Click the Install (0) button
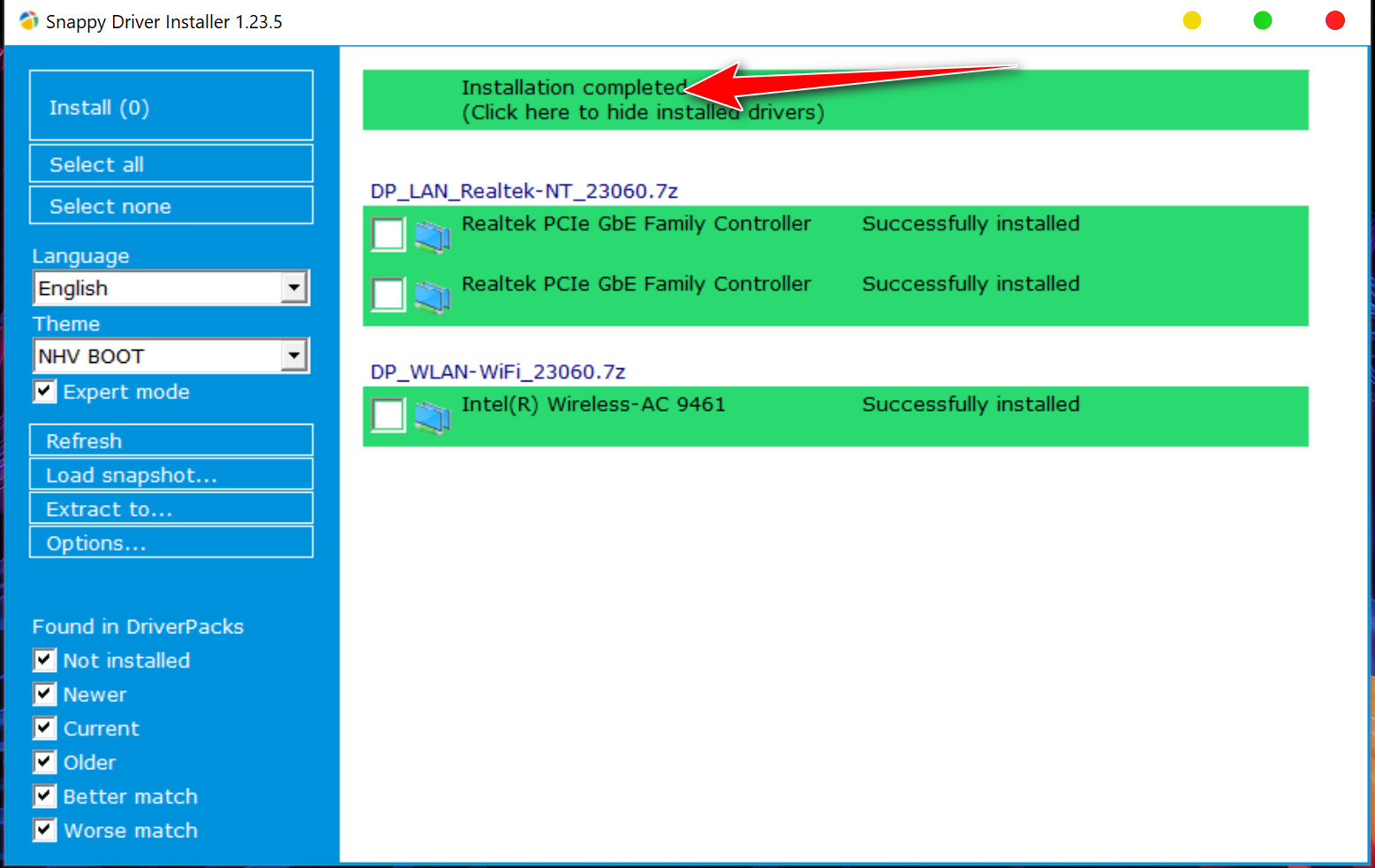 (x=171, y=105)
